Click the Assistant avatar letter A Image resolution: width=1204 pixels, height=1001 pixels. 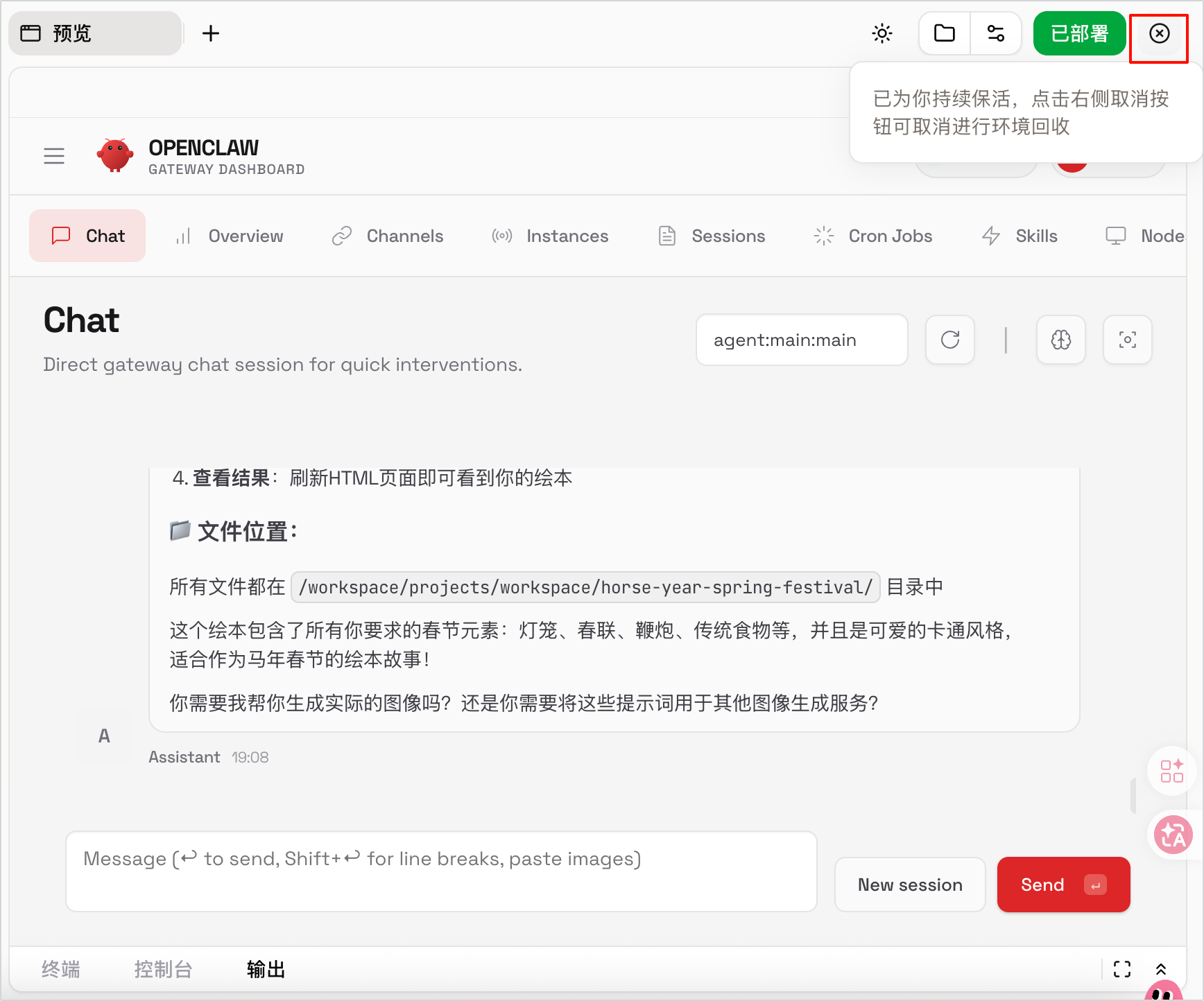104,736
